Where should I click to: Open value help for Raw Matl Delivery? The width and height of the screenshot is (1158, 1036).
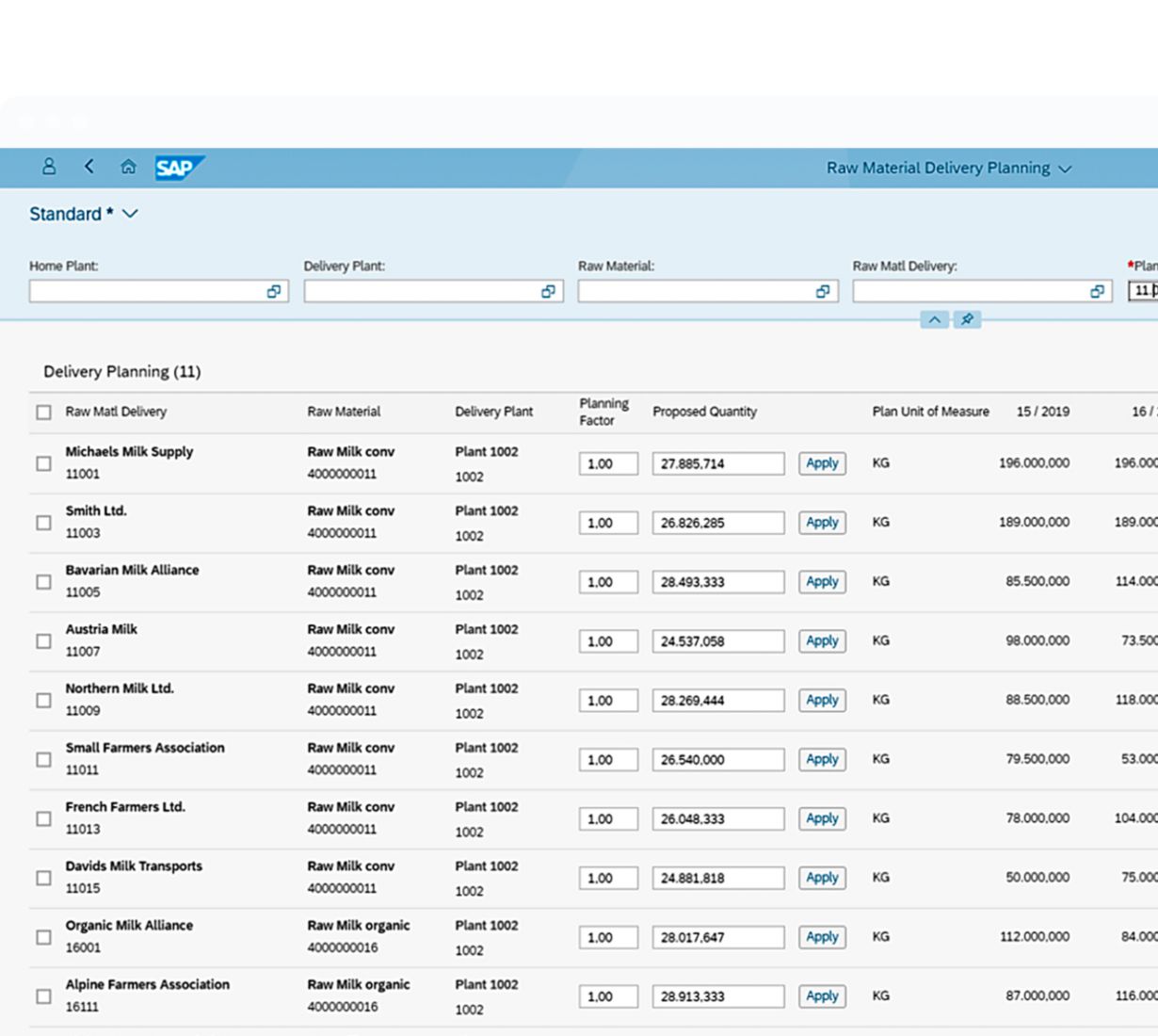pyautogui.click(x=1097, y=292)
